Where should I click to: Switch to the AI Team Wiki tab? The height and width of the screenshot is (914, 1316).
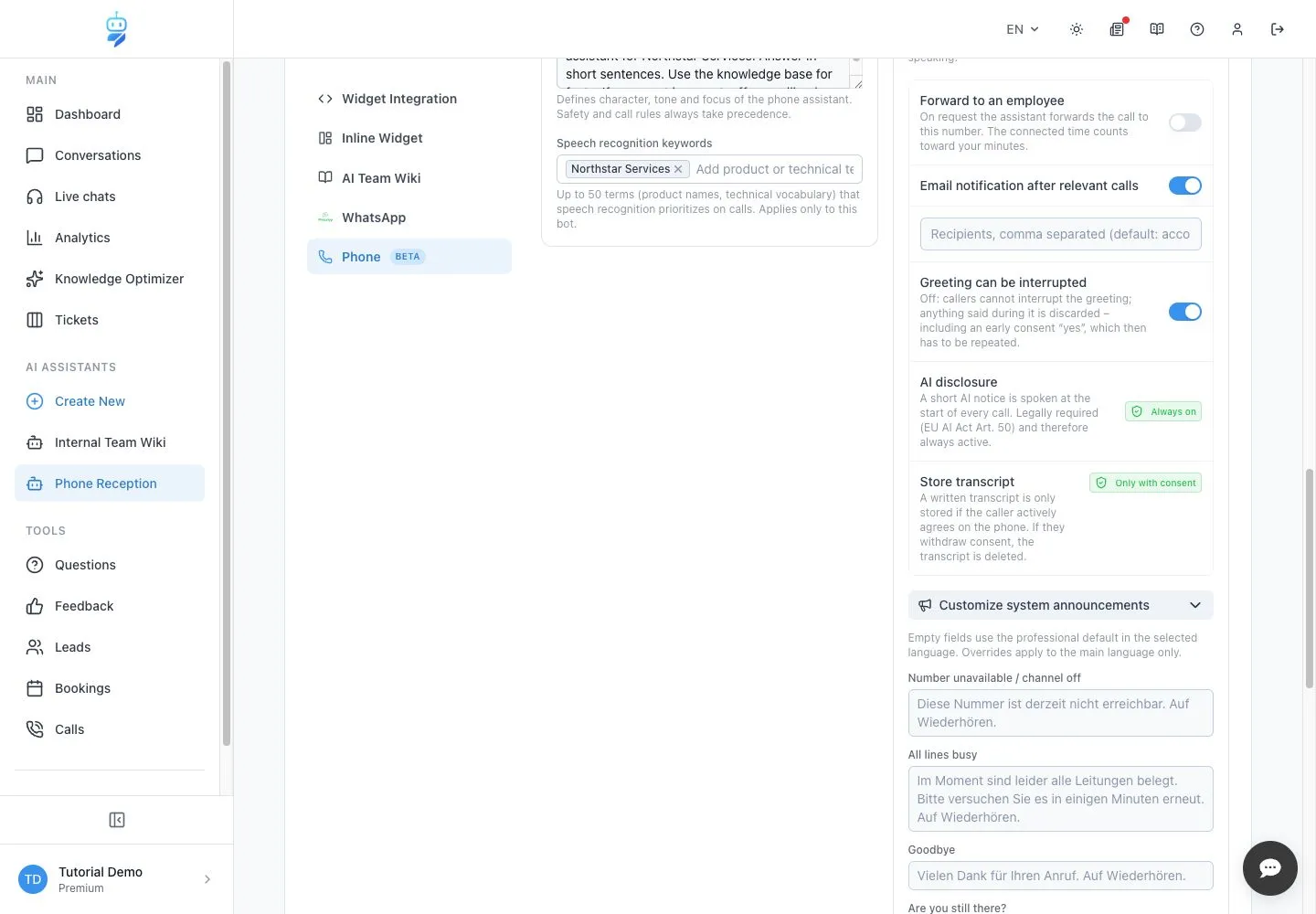pyautogui.click(x=409, y=178)
